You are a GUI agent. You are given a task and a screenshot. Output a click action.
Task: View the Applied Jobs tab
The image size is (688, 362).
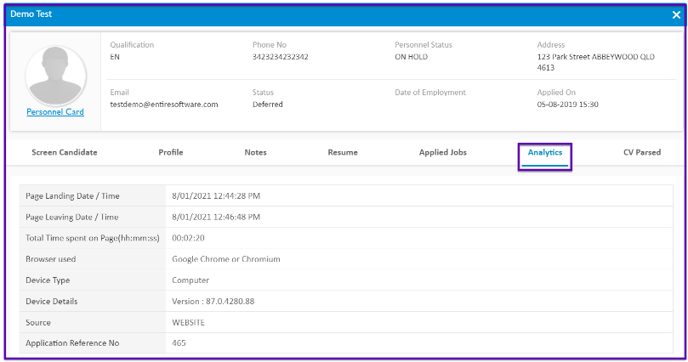click(x=443, y=152)
